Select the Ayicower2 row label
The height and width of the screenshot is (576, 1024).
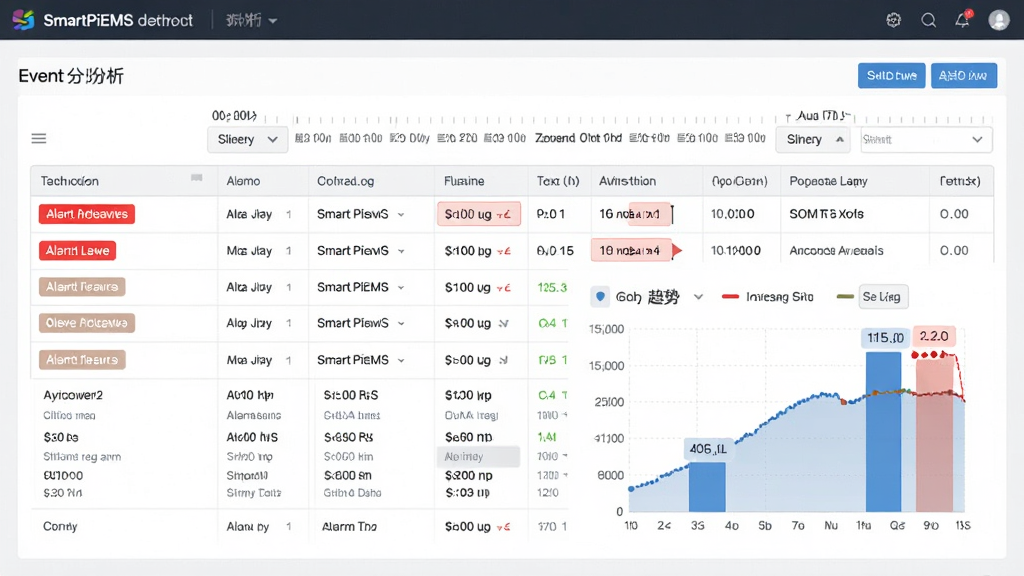(73, 395)
